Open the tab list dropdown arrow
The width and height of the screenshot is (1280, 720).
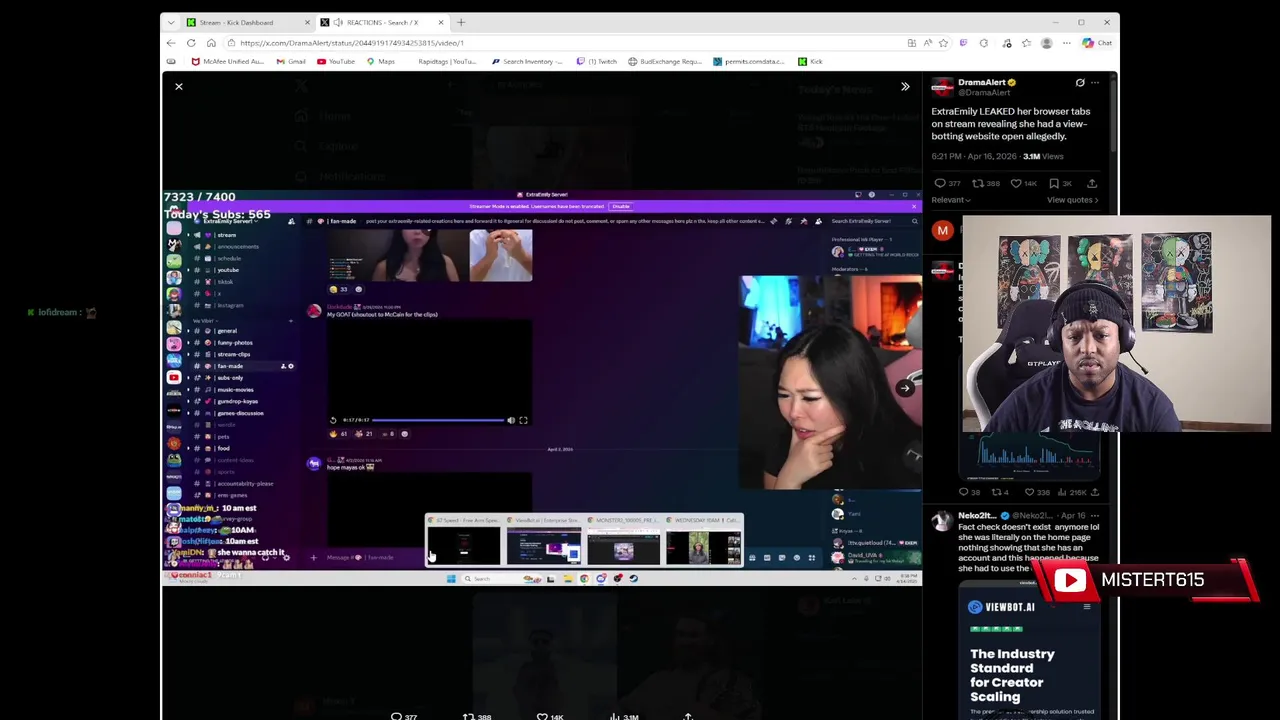171,22
